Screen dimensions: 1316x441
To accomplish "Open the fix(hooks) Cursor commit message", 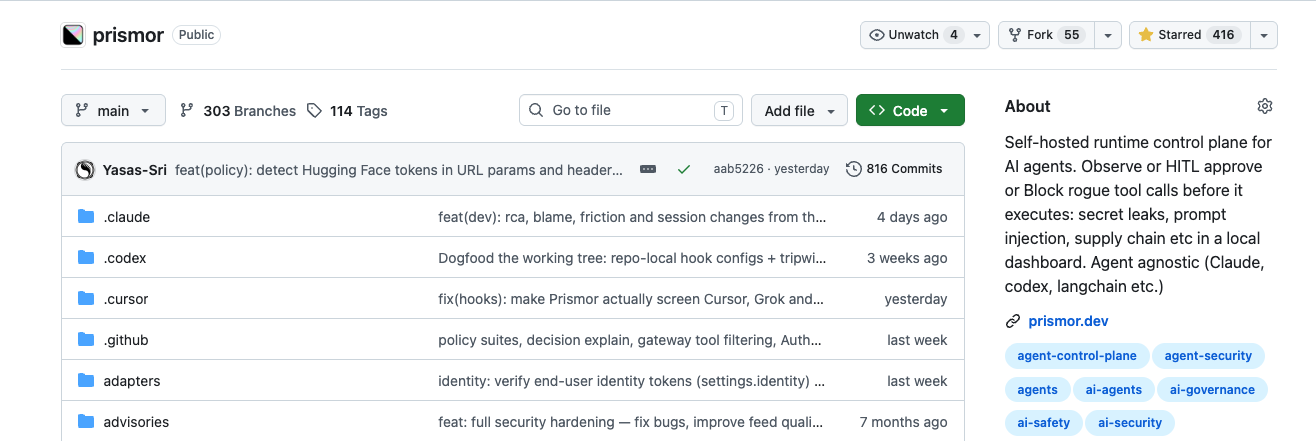I will (631, 299).
